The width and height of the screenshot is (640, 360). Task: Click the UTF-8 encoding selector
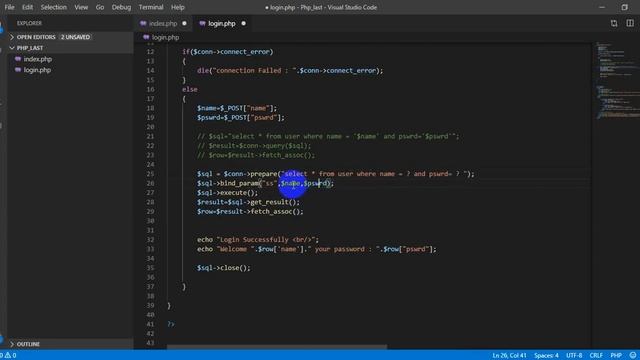pos(574,356)
